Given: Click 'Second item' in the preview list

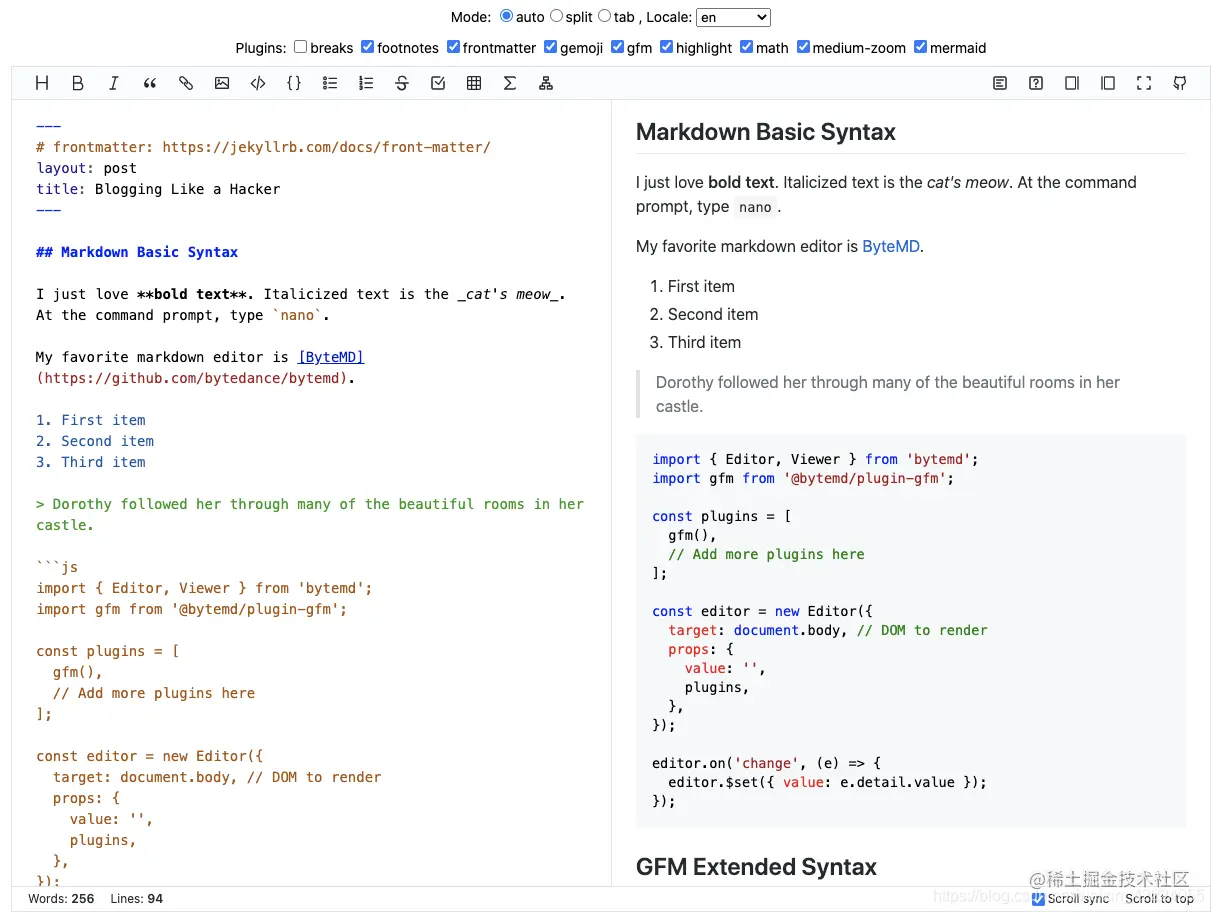Looking at the screenshot, I should [713, 314].
